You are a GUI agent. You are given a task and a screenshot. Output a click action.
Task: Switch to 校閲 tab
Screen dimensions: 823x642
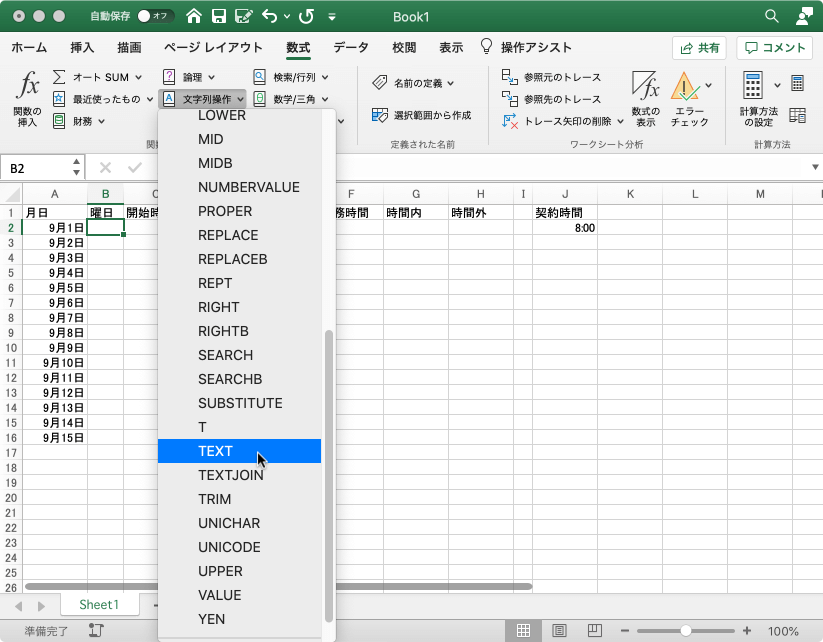404,48
